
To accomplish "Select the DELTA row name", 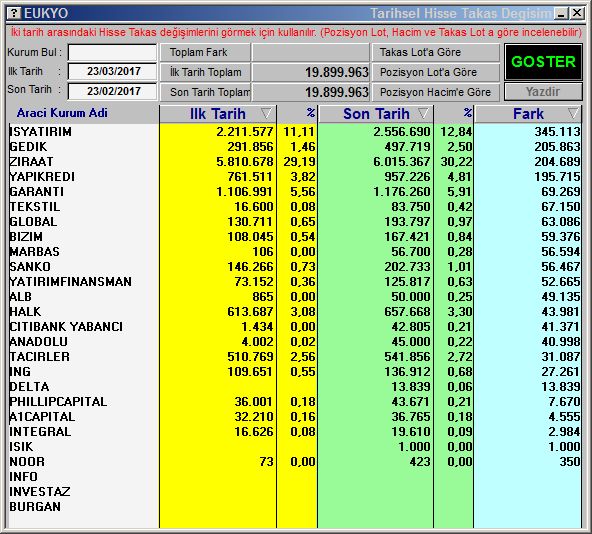I will tap(29, 387).
